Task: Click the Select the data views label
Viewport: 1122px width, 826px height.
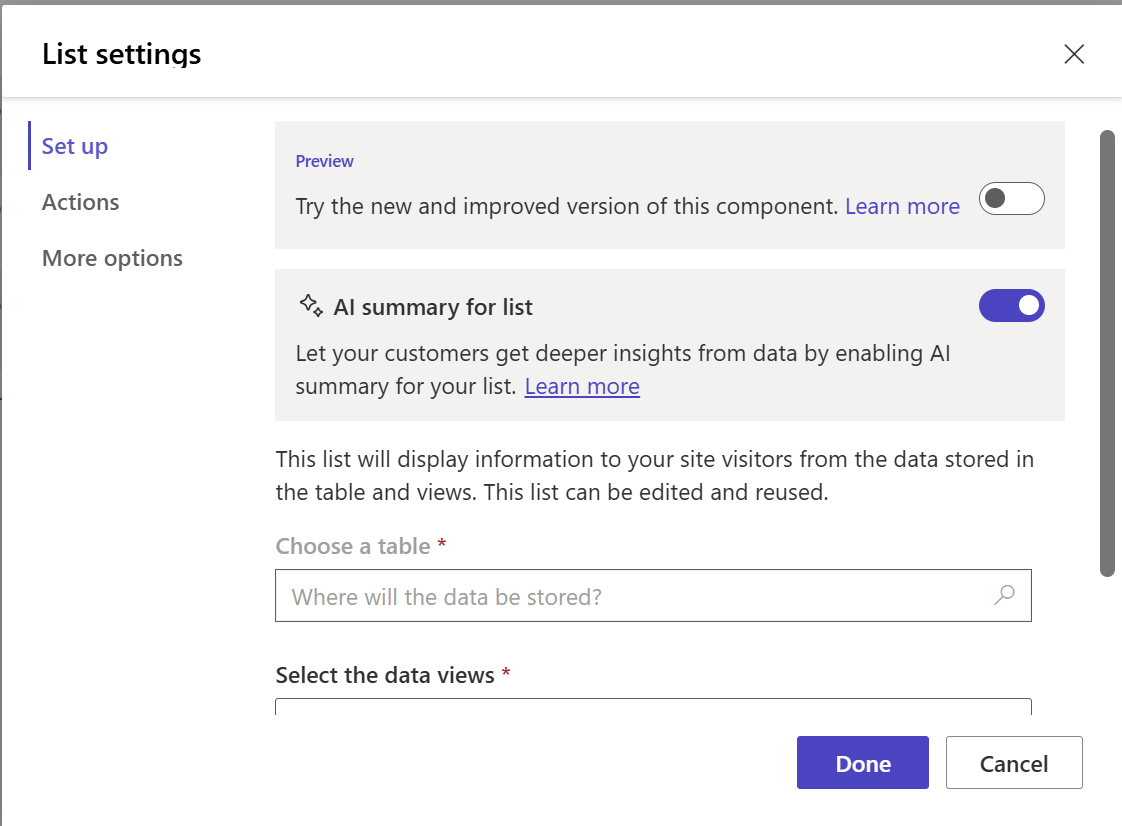Action: coord(385,675)
